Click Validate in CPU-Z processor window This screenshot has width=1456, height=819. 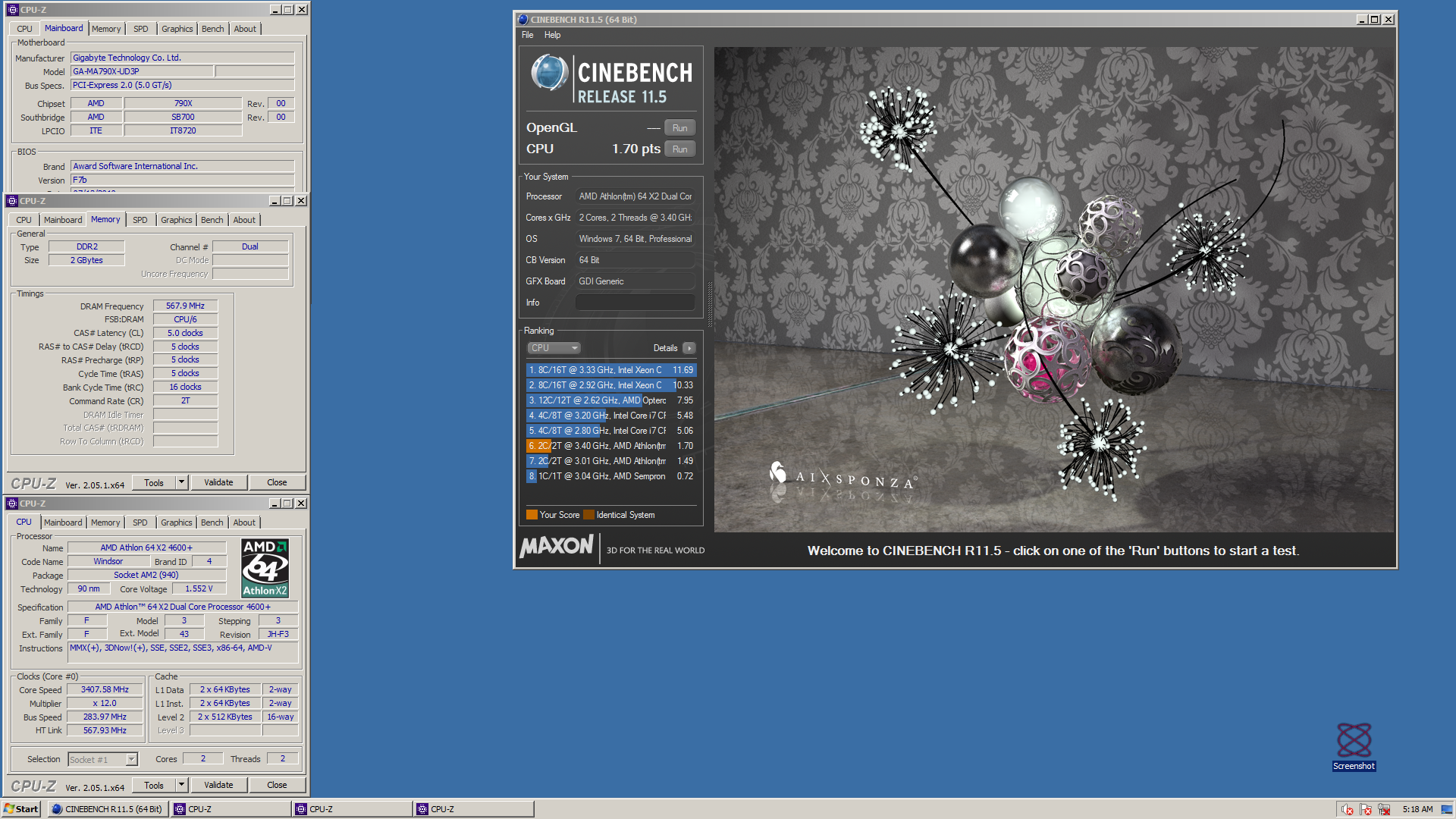pos(218,785)
